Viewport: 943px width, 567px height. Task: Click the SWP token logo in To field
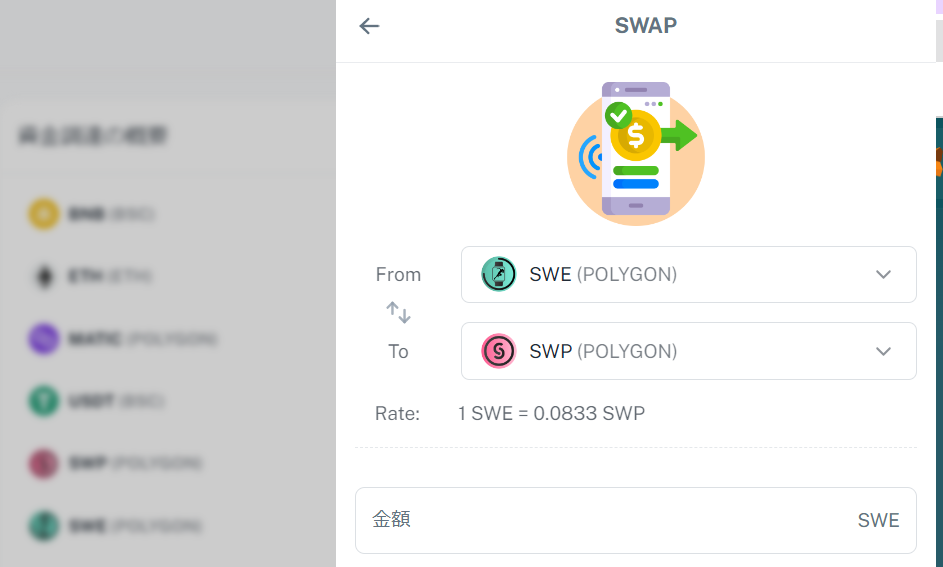tap(498, 351)
